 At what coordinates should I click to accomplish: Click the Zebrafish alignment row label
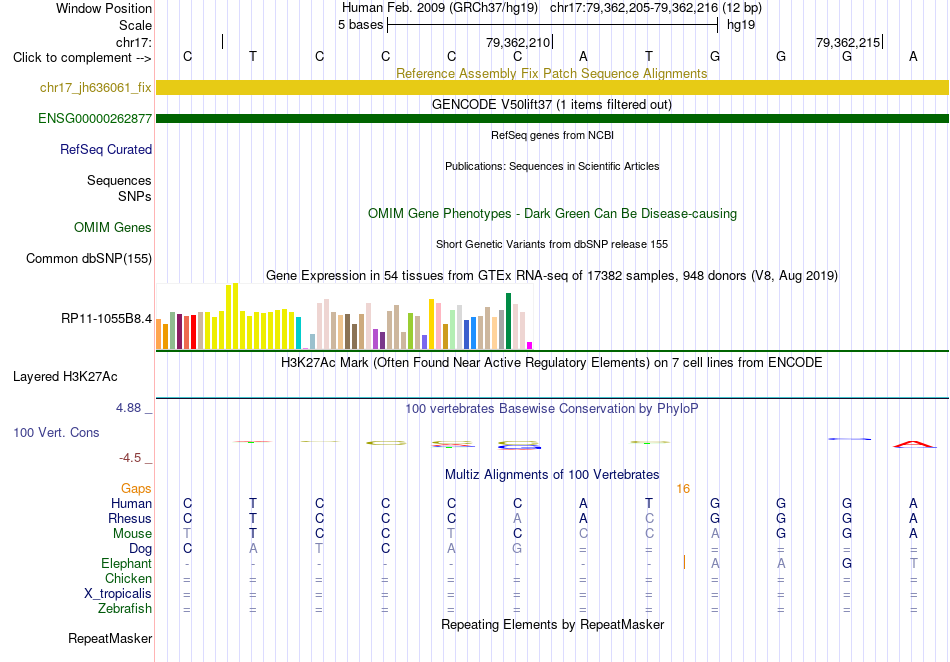point(125,608)
